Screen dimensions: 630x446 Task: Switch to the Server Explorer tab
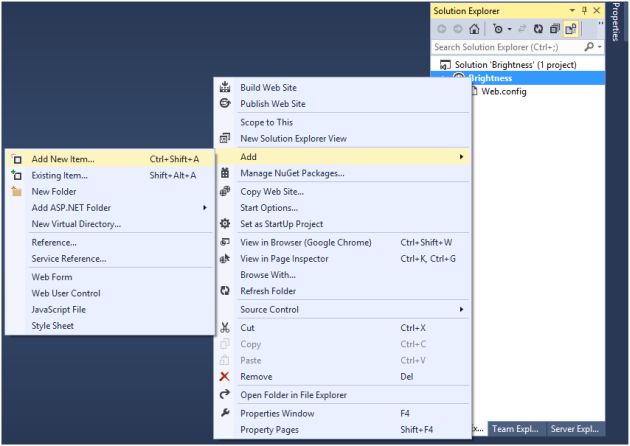point(575,429)
